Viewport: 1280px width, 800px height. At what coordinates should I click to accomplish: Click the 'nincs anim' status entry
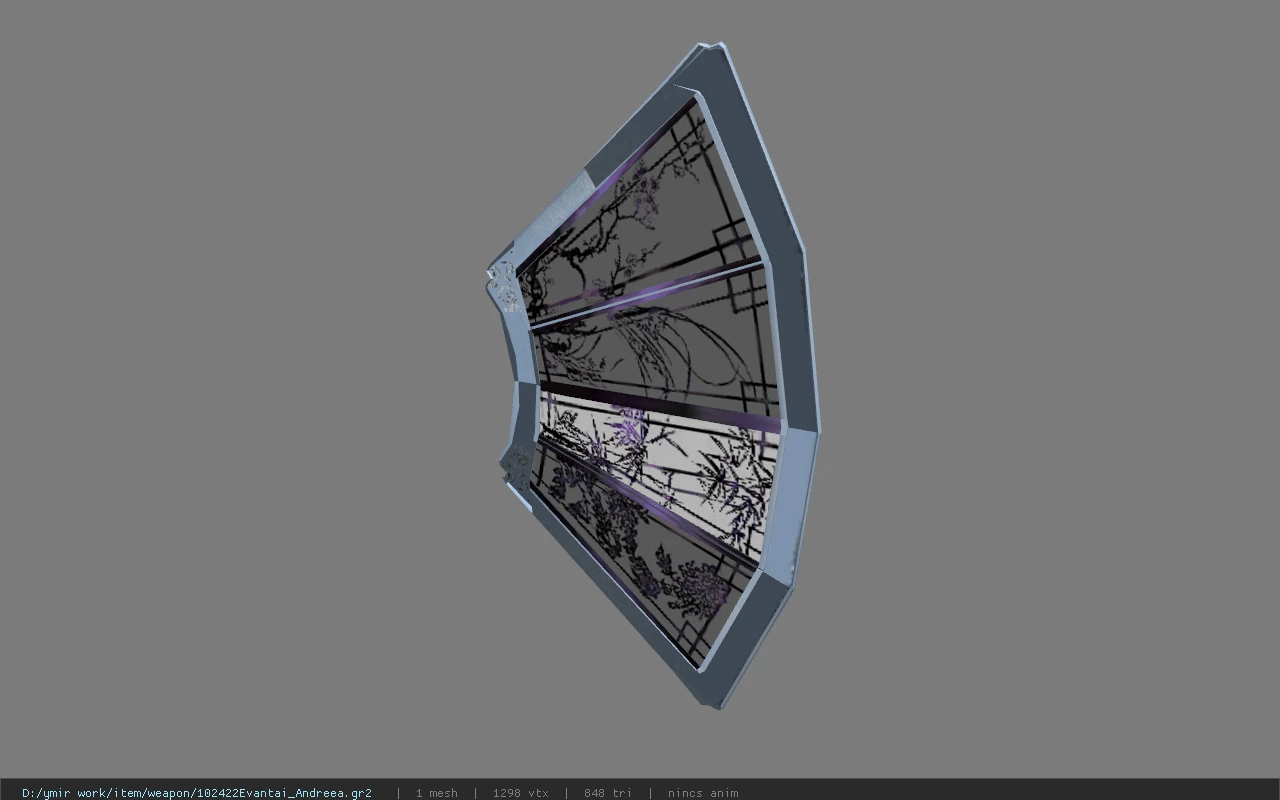click(703, 793)
